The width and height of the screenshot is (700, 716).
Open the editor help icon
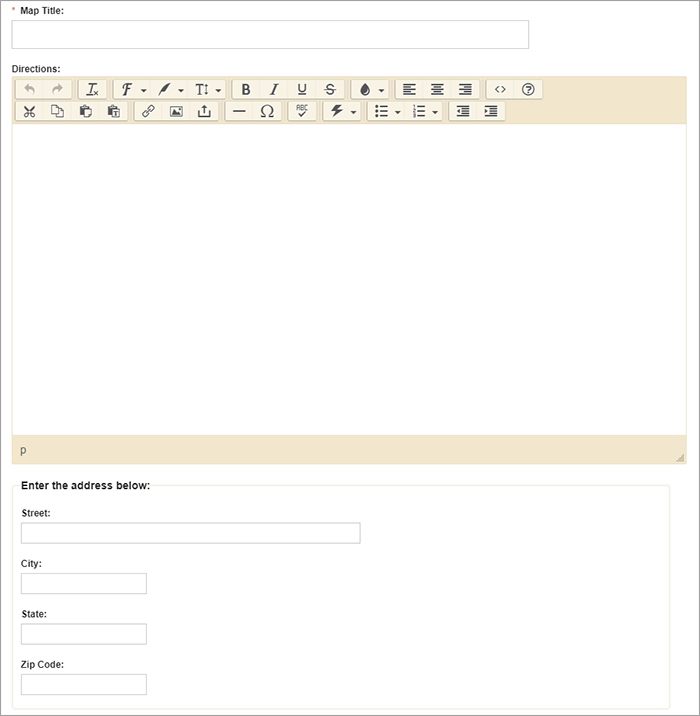[x=528, y=89]
